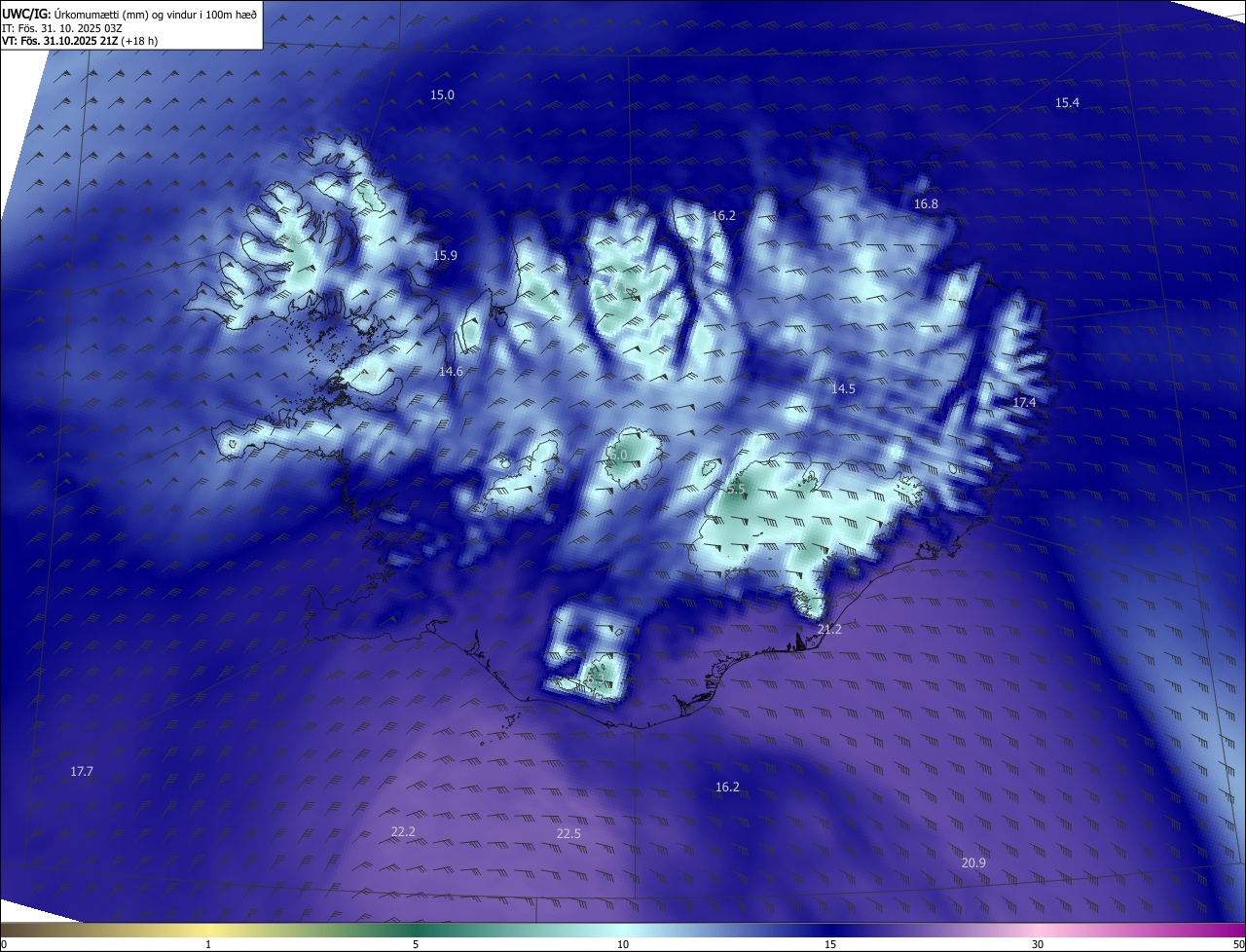The image size is (1246, 952).
Task: Click the 16.8 value label
Action: coord(926,203)
